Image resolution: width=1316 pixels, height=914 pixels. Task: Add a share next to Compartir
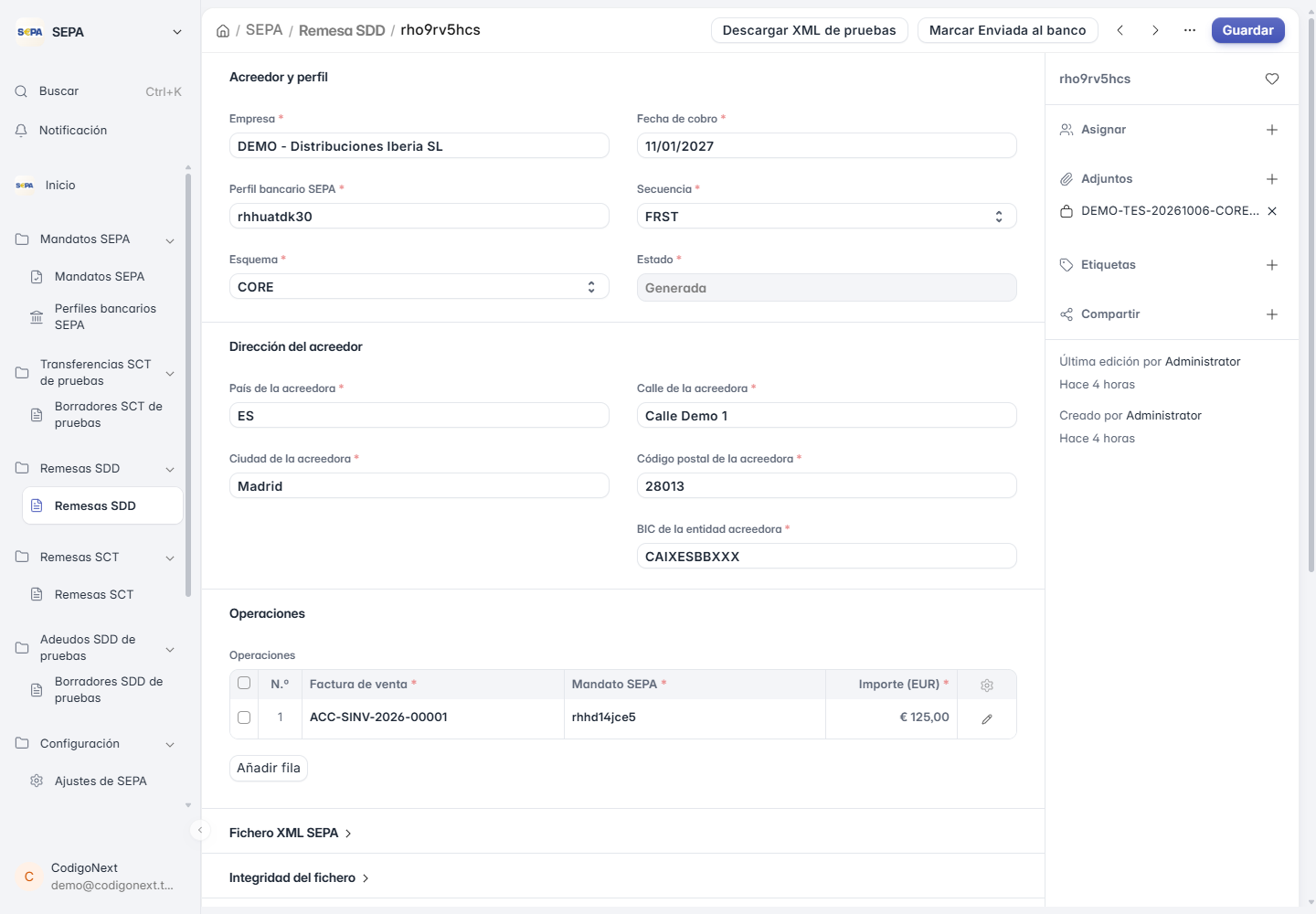pyautogui.click(x=1272, y=314)
